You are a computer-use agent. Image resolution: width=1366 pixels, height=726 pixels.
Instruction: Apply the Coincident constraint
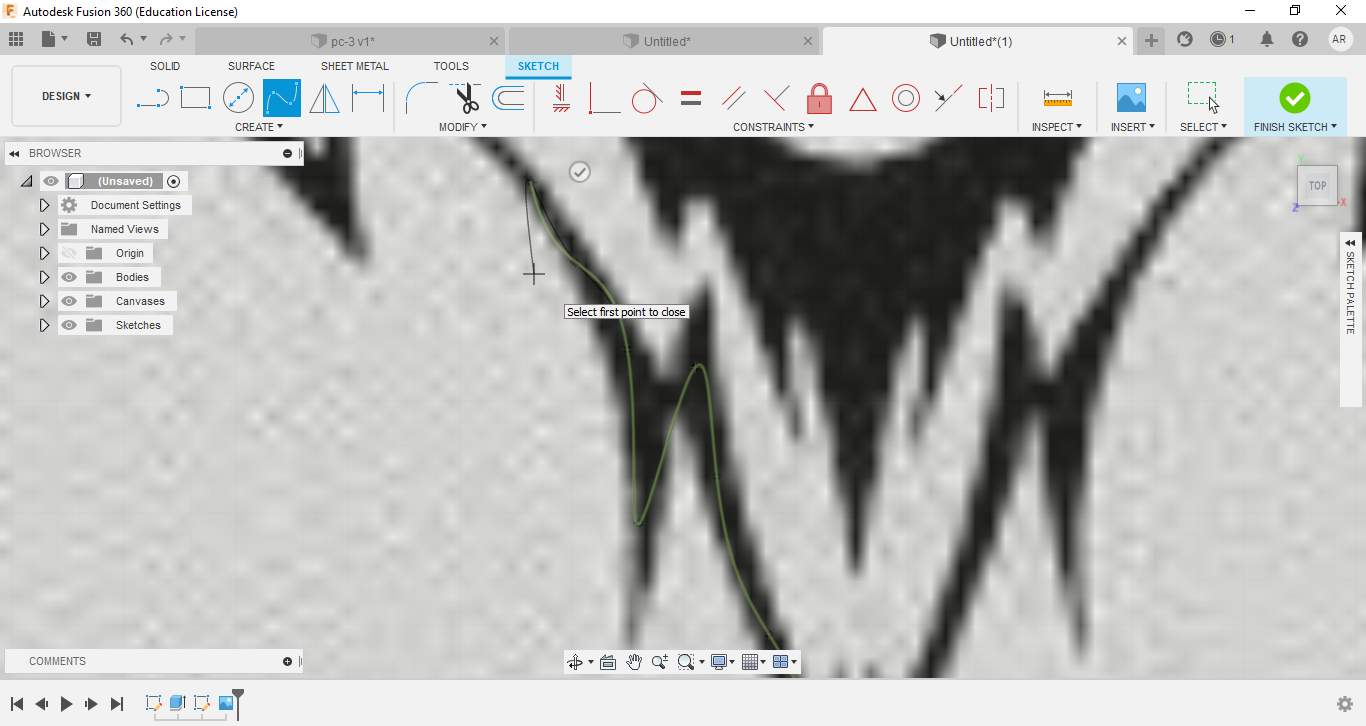[604, 98]
